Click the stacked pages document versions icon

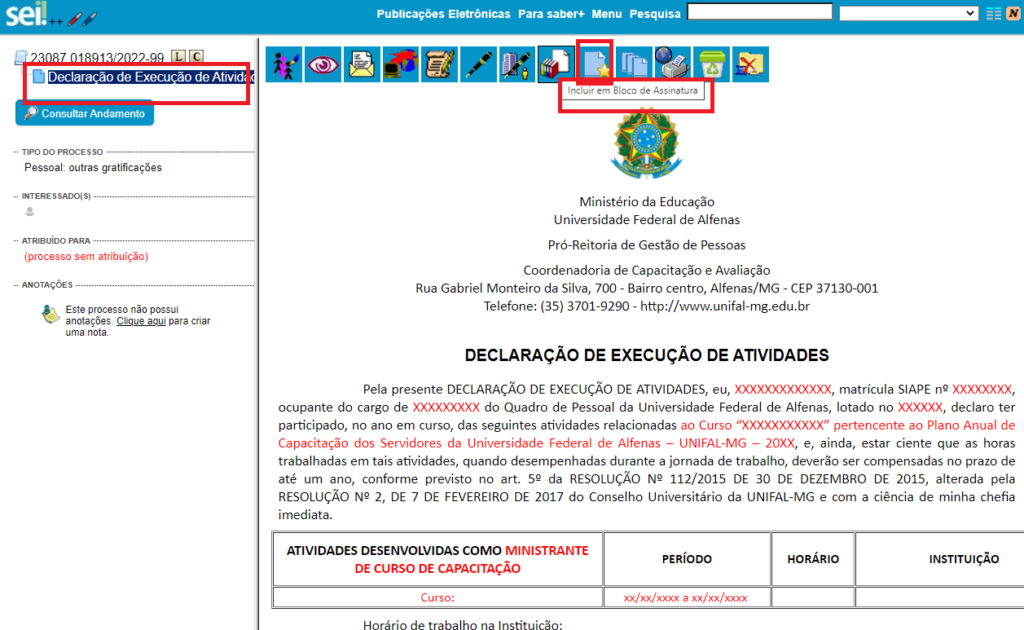click(633, 64)
